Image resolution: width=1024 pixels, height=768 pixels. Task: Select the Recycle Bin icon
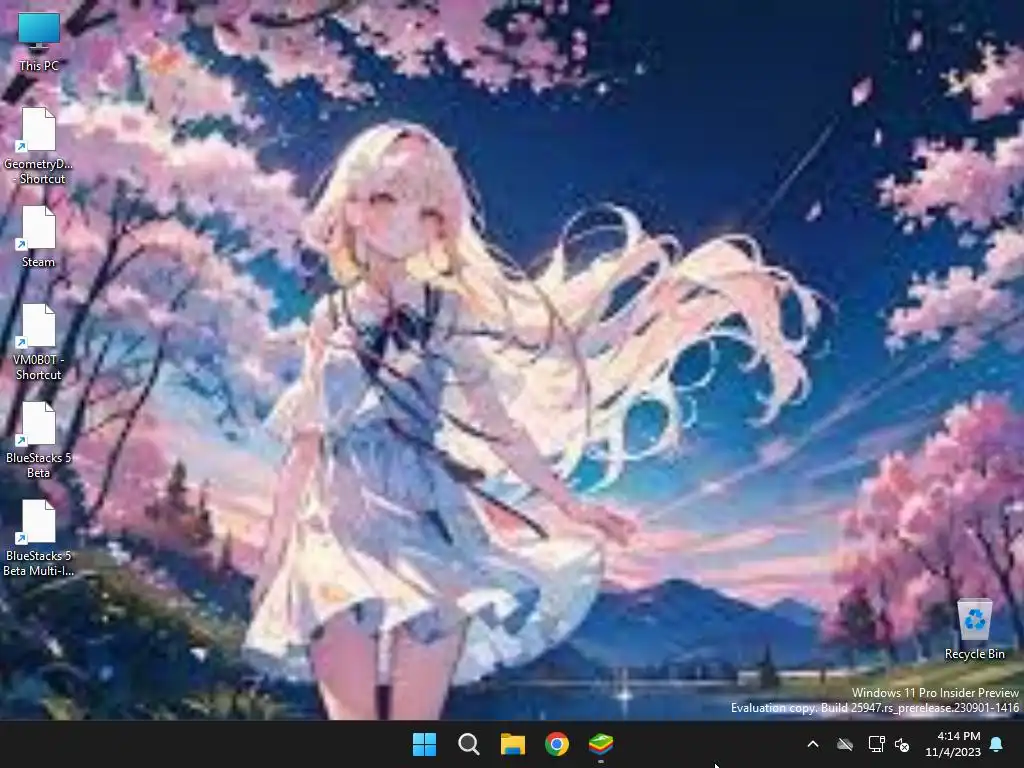pyautogui.click(x=974, y=629)
